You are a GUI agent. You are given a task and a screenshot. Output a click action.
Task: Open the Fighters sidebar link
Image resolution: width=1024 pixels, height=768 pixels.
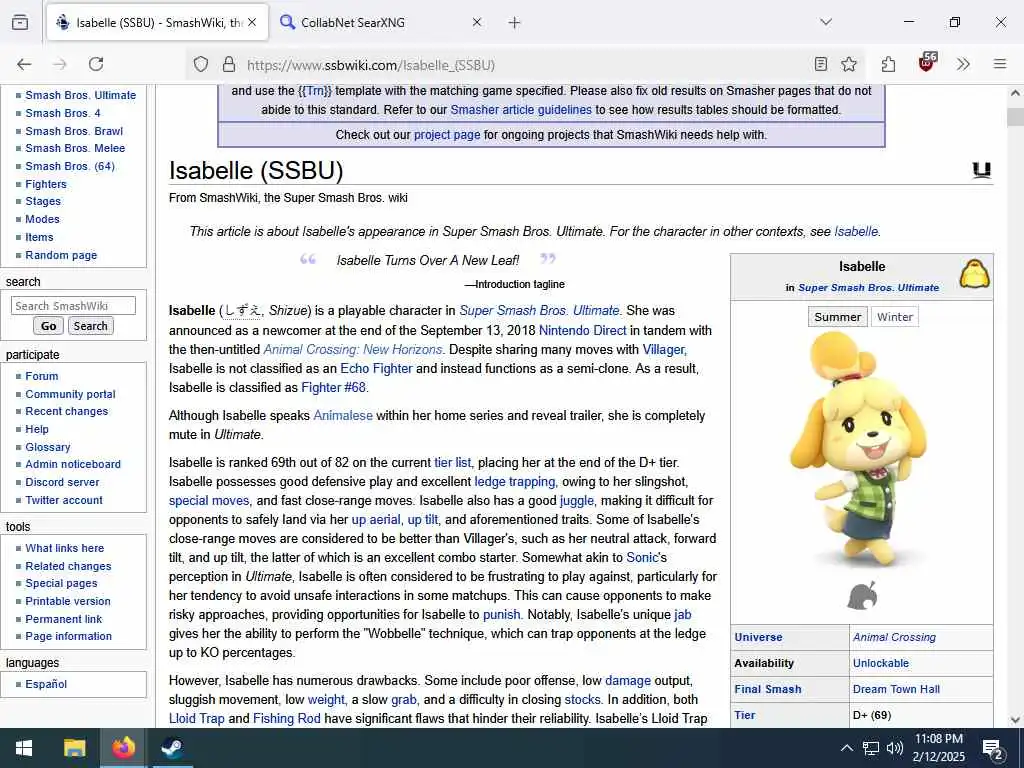coord(46,184)
